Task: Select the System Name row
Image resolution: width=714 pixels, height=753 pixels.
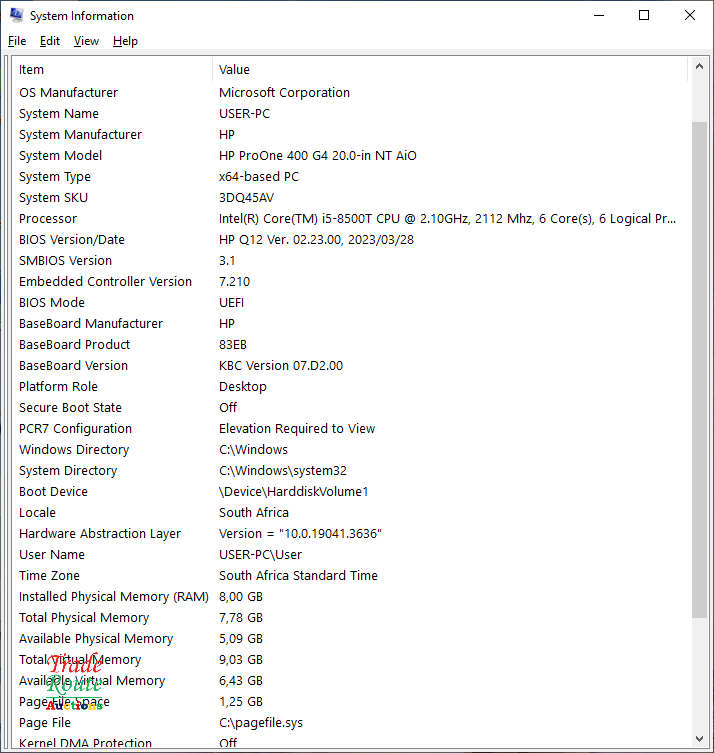Action: coord(350,114)
